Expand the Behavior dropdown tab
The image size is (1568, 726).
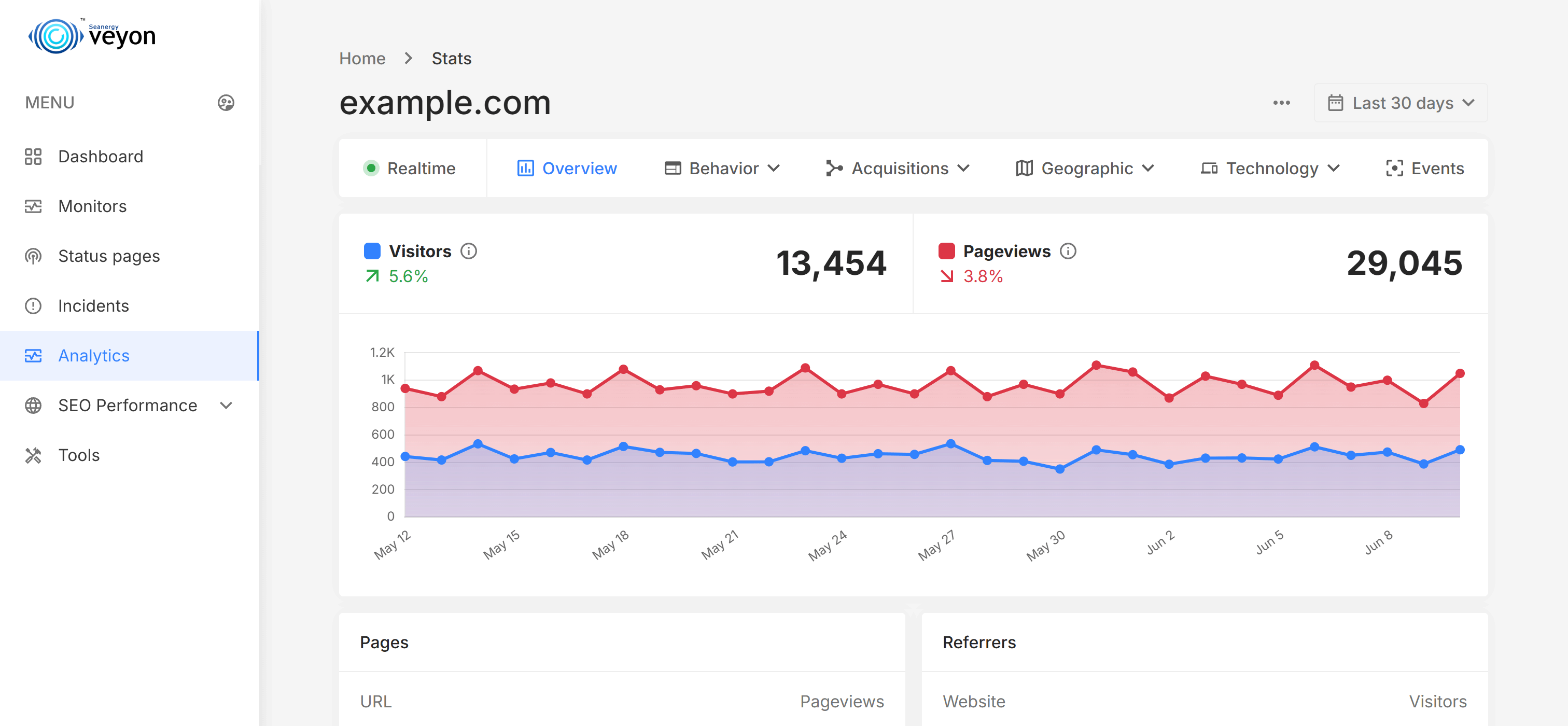pos(722,169)
